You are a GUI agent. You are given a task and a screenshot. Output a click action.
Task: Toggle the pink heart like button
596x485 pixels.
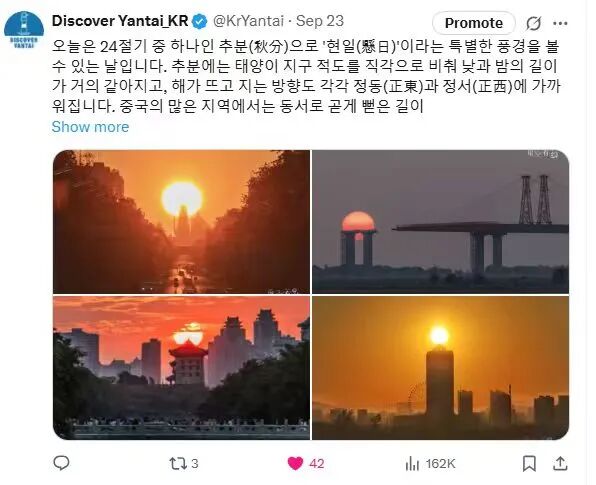pyautogui.click(x=295, y=463)
